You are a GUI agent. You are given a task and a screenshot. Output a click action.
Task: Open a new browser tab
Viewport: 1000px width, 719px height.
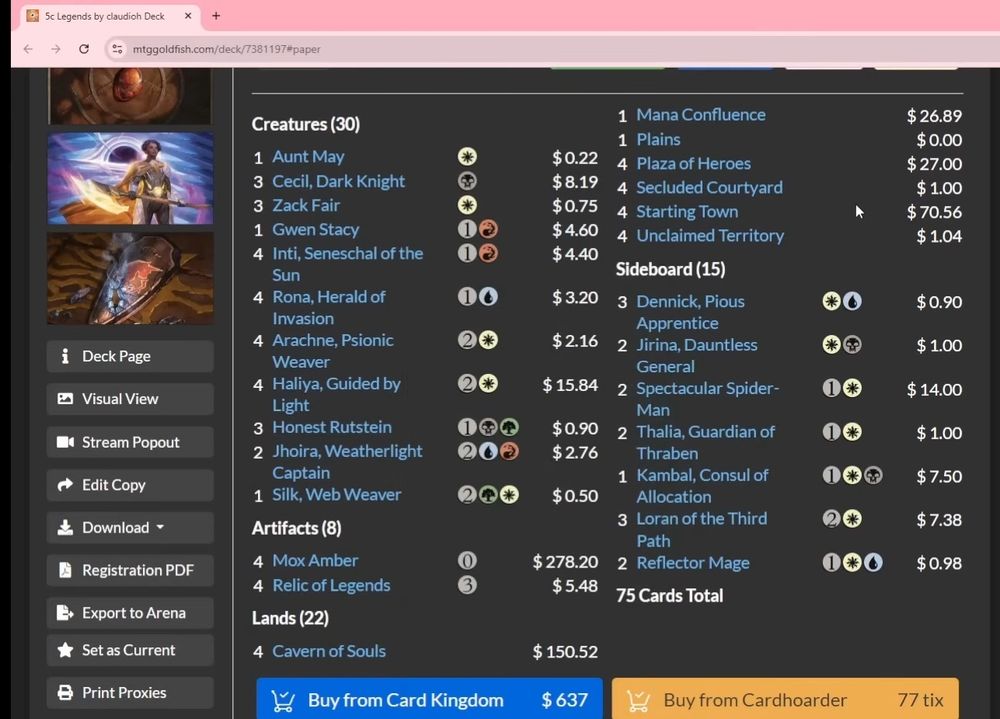pos(216,16)
